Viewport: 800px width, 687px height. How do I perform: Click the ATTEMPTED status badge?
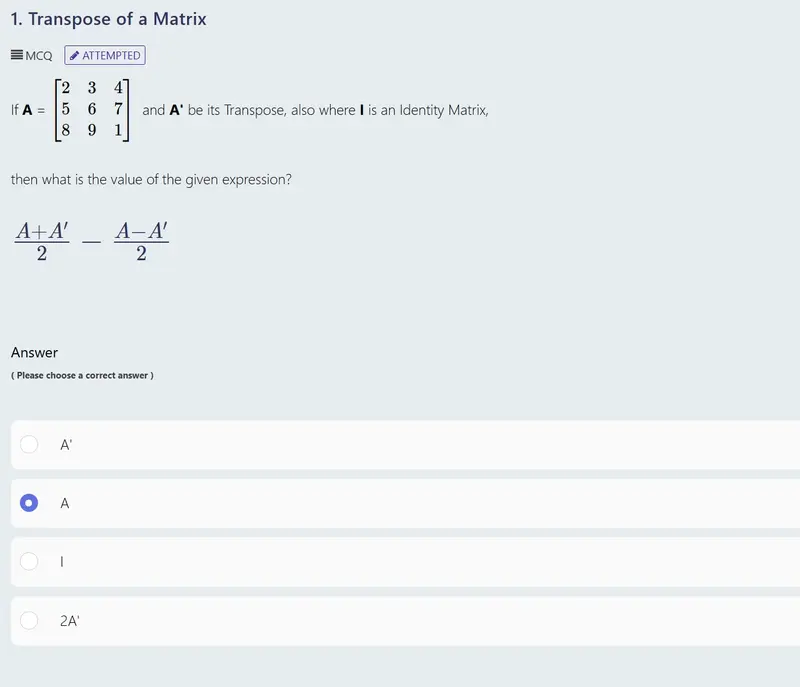(105, 55)
